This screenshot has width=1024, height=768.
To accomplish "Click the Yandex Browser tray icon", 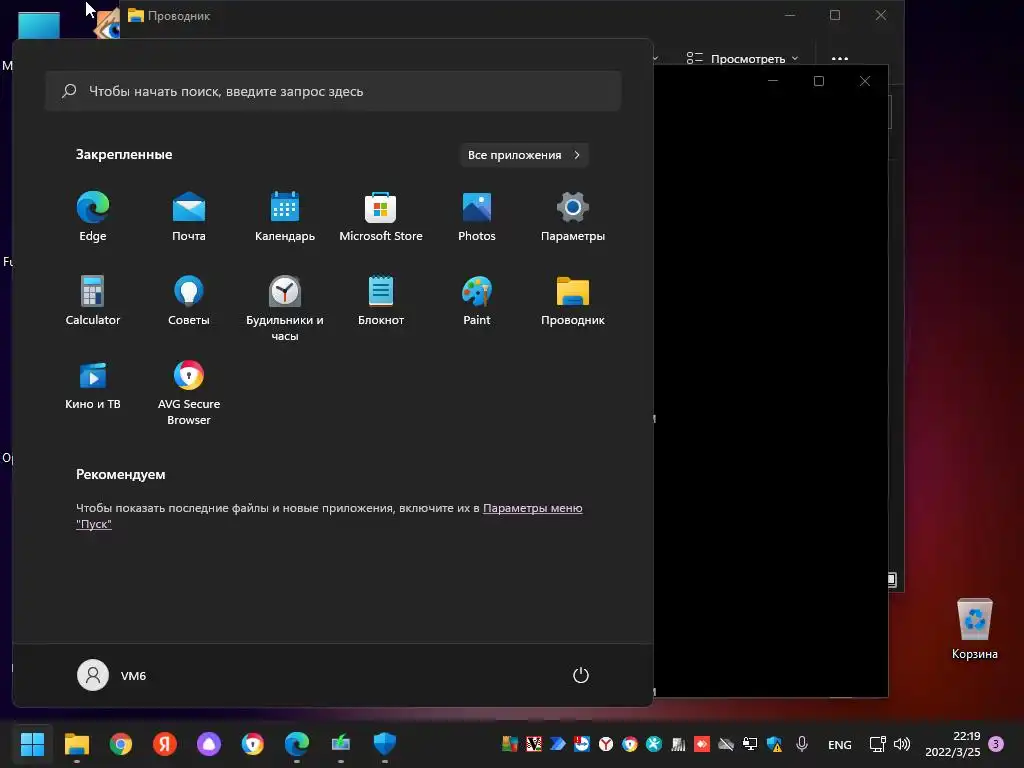I will [x=606, y=744].
